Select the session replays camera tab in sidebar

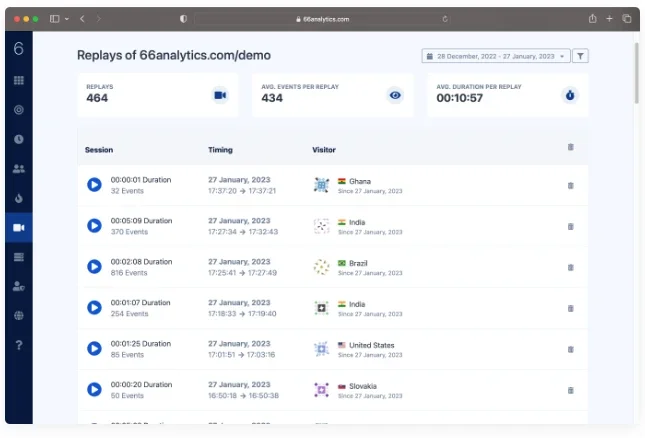click(x=19, y=227)
